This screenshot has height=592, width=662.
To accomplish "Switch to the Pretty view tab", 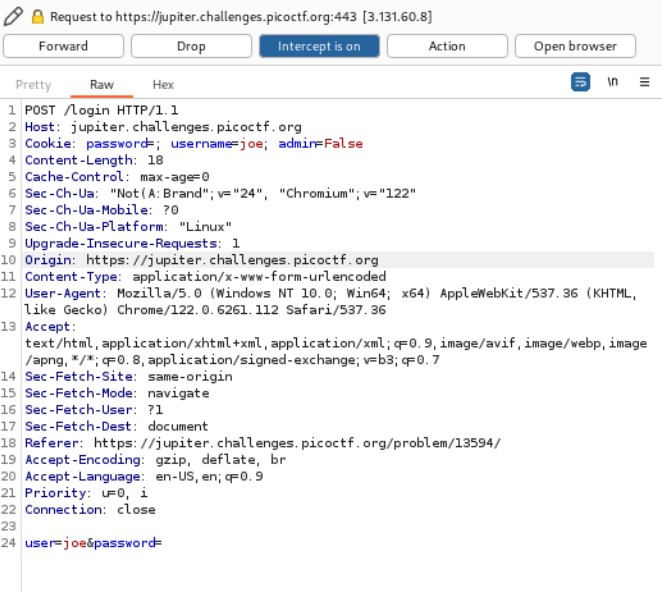I will 34,85.
